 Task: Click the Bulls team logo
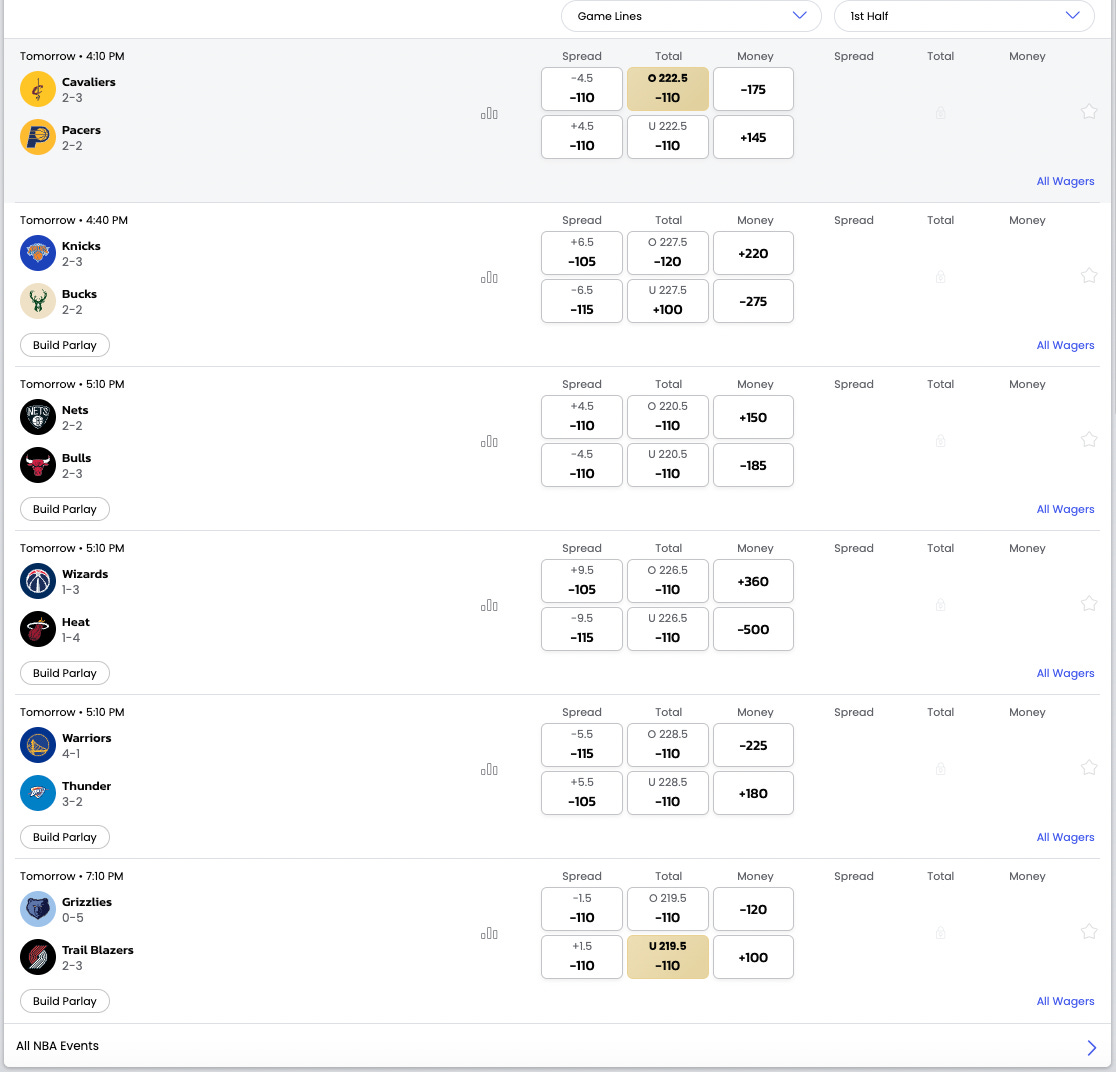tap(38, 465)
